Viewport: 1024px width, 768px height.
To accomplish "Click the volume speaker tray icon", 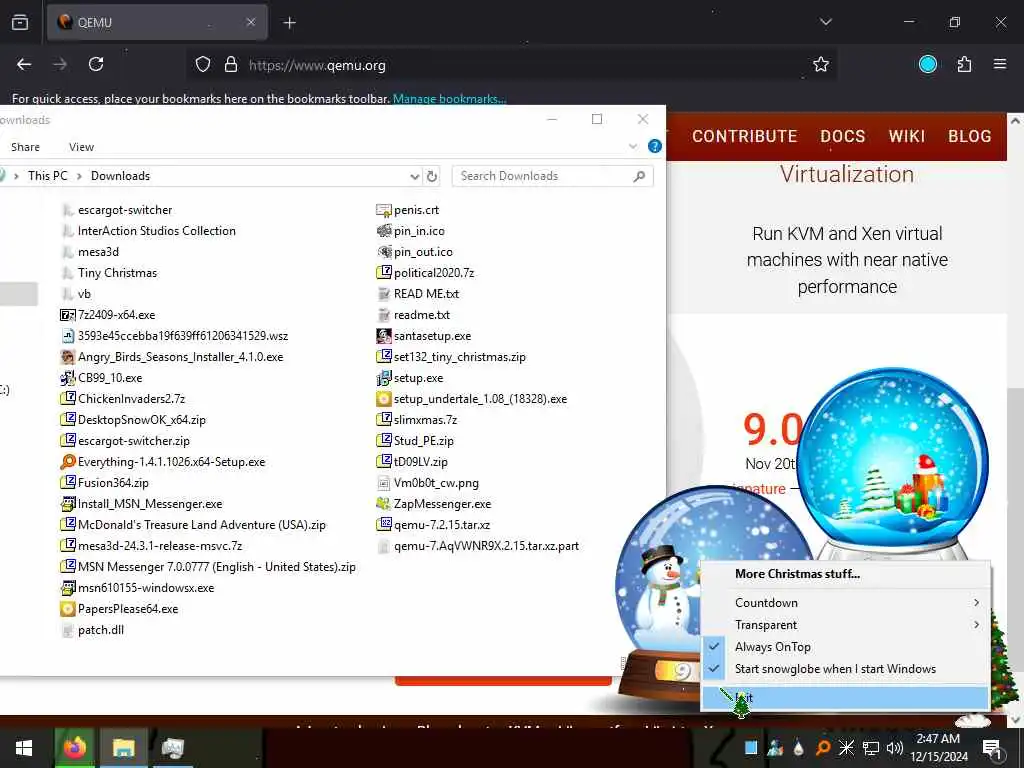I will (x=895, y=748).
